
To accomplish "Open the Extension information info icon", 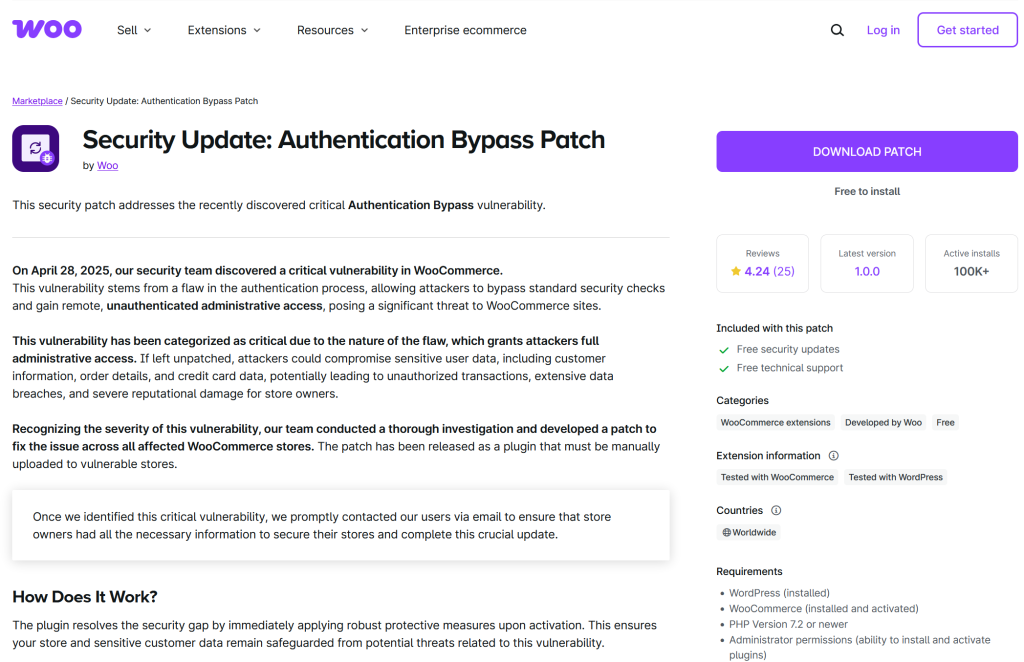I will 833,456.
